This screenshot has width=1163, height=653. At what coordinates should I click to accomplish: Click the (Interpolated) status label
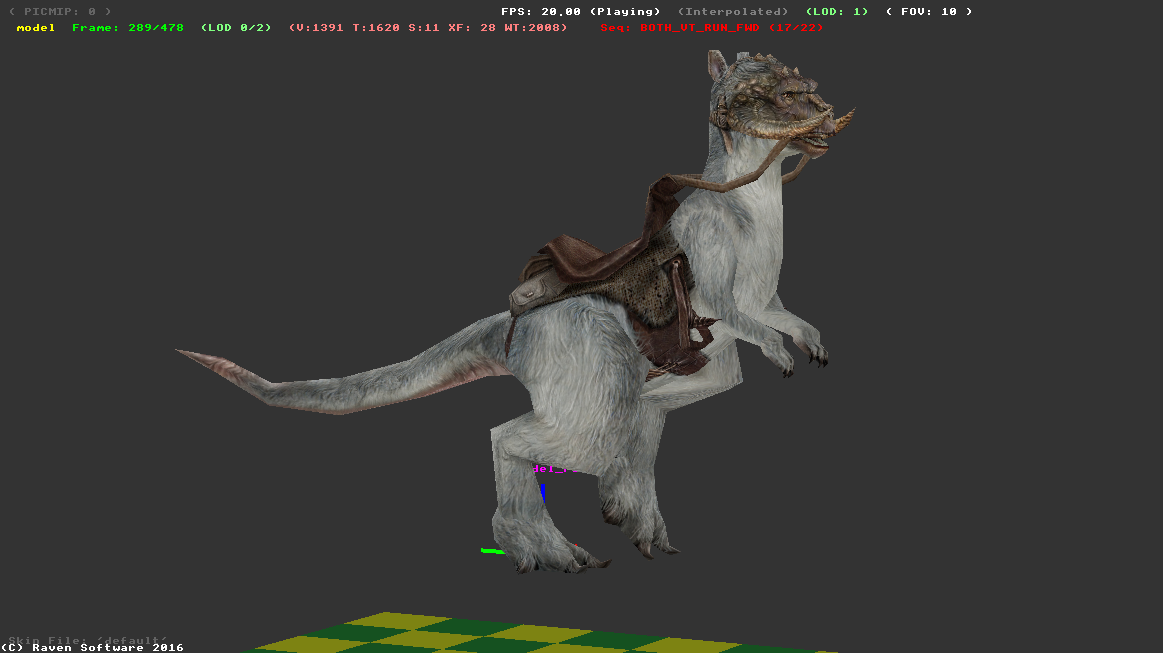[733, 12]
